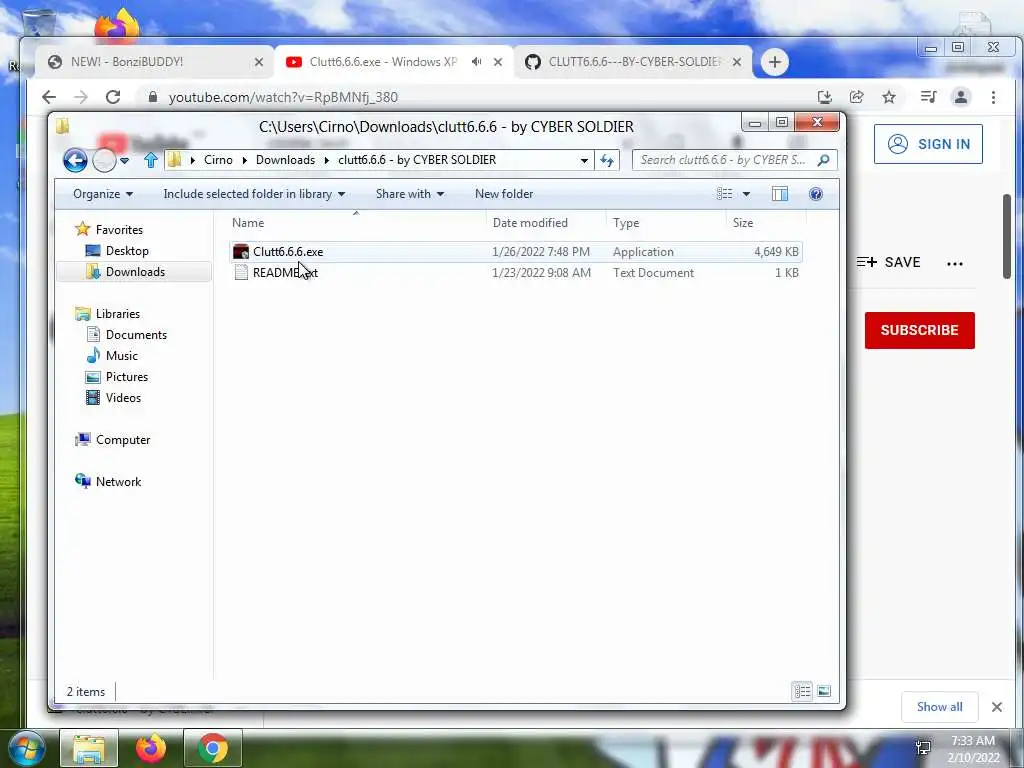Open Chrome media control icon
The image size is (1024, 768).
[928, 97]
